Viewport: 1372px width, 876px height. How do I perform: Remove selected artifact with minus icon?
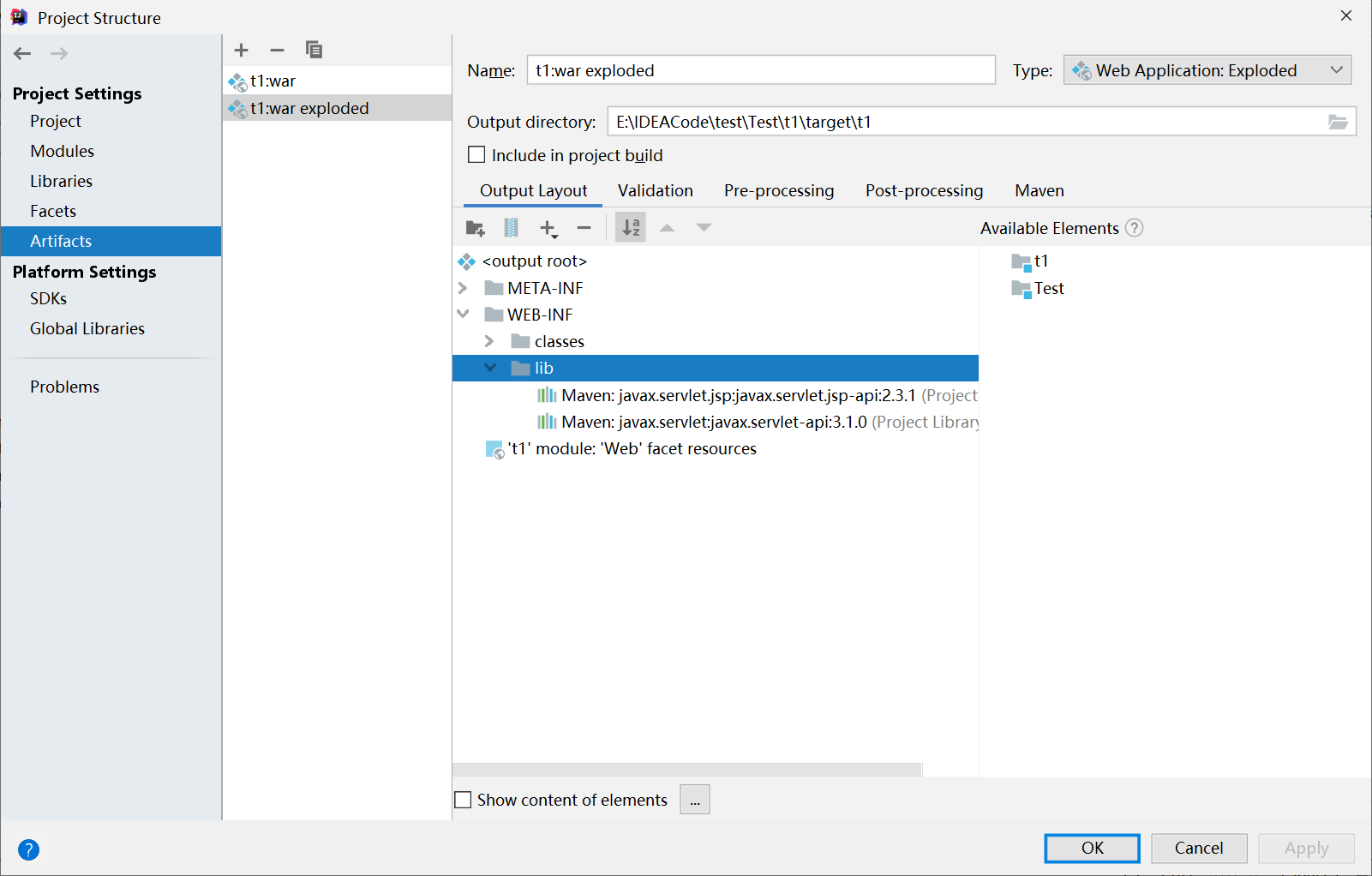277,50
